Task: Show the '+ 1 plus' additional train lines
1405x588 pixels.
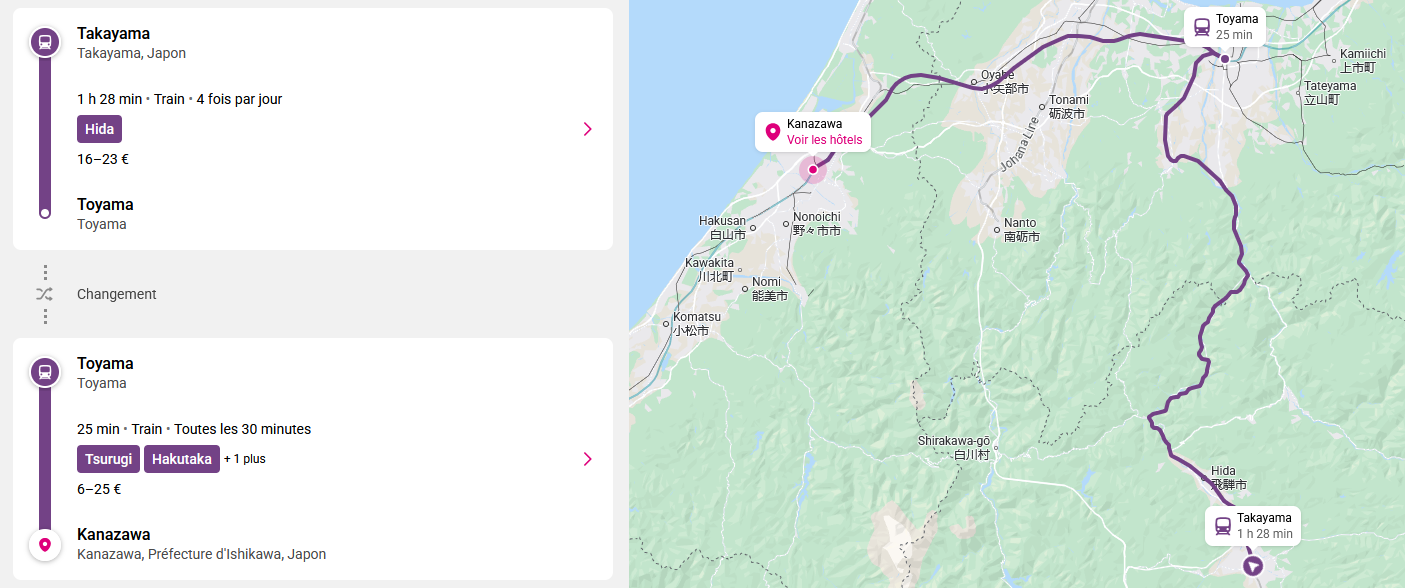Action: 245,459
